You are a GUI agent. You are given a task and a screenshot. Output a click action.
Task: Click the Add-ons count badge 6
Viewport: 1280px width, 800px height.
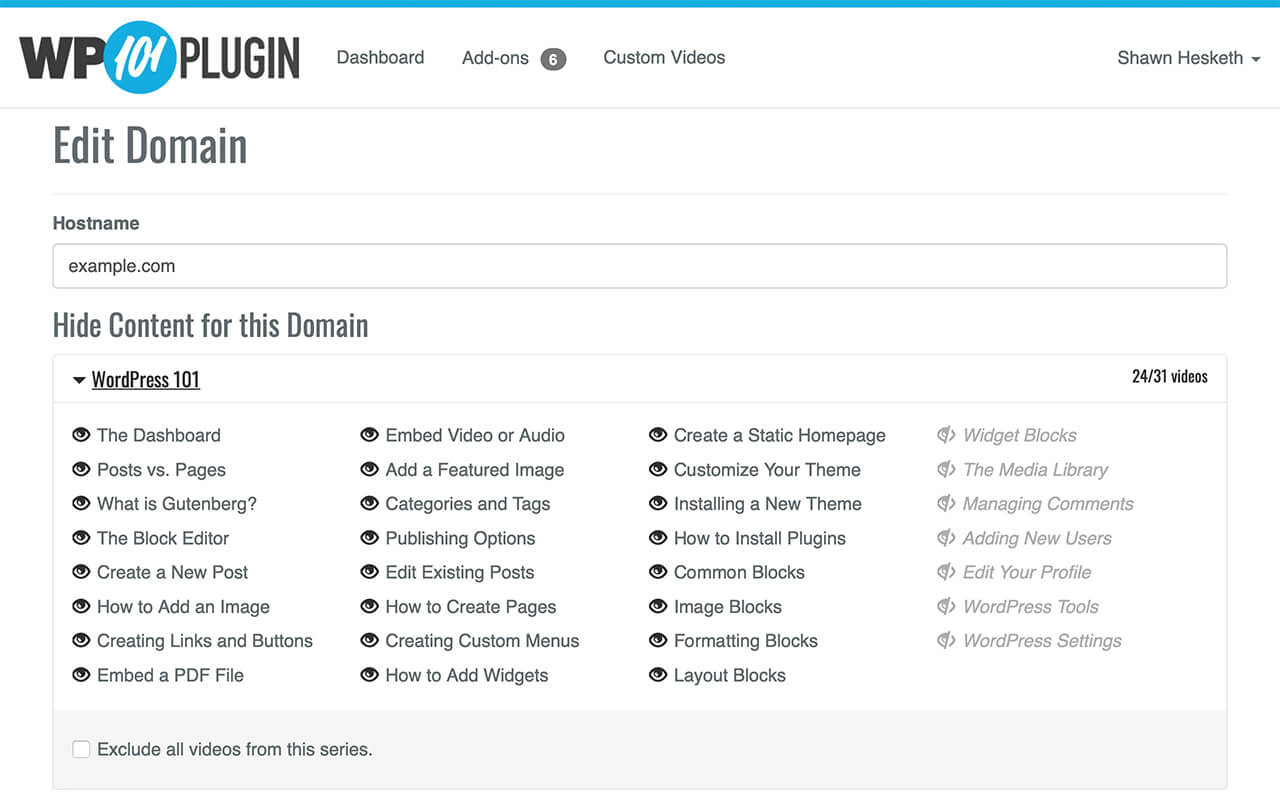point(553,59)
